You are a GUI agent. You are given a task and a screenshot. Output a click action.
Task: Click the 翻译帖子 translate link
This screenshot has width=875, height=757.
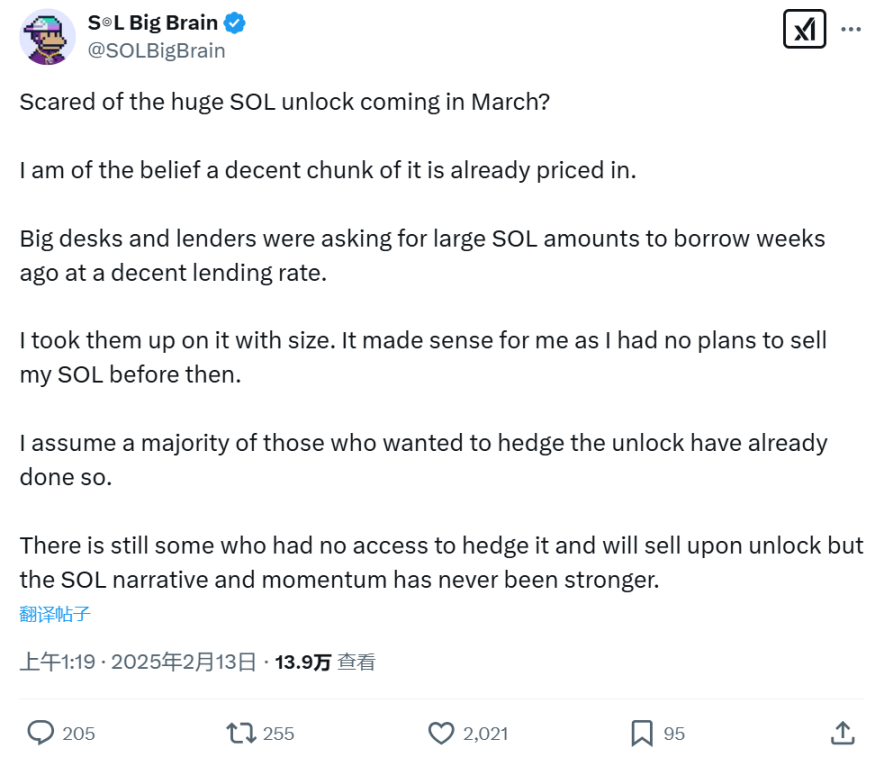coord(55,613)
